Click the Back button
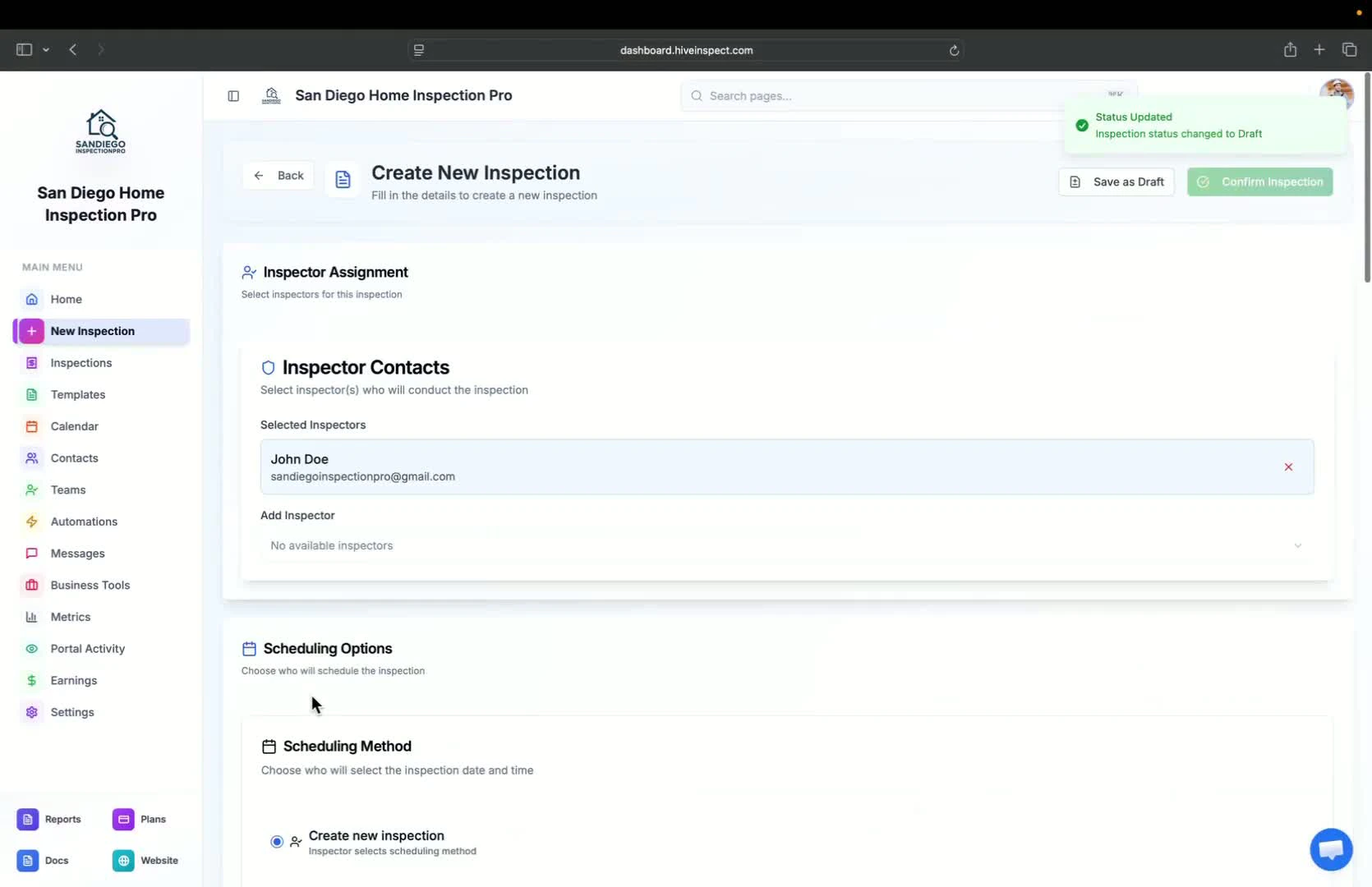 click(x=279, y=176)
